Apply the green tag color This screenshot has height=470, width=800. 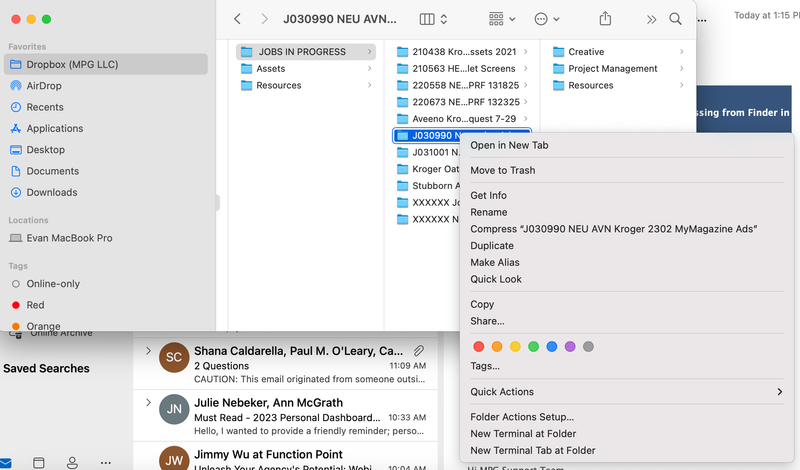(533, 347)
